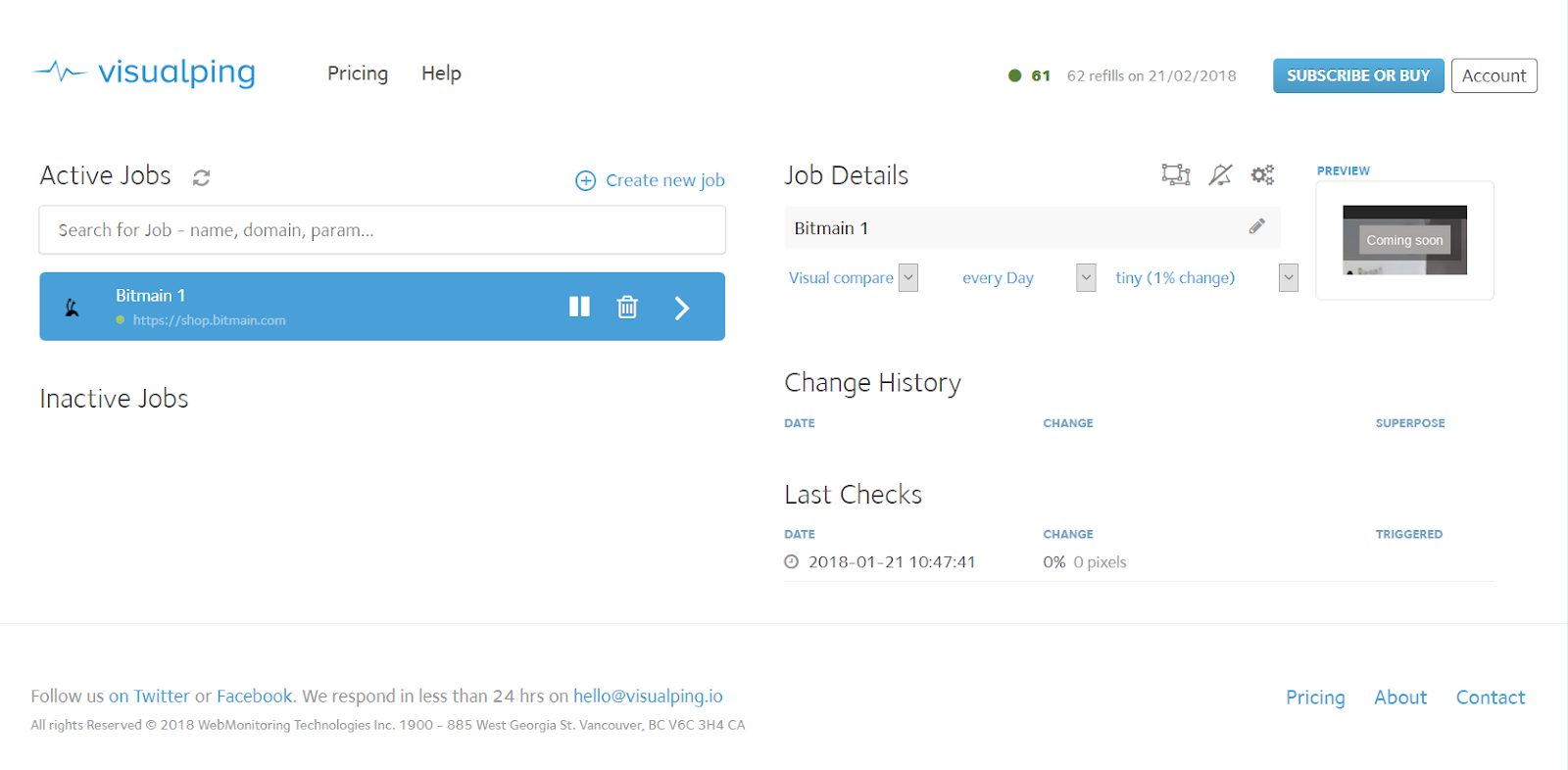Pause the Bitmain 1 job
Viewport: 1568px width, 770px height.
[x=579, y=307]
